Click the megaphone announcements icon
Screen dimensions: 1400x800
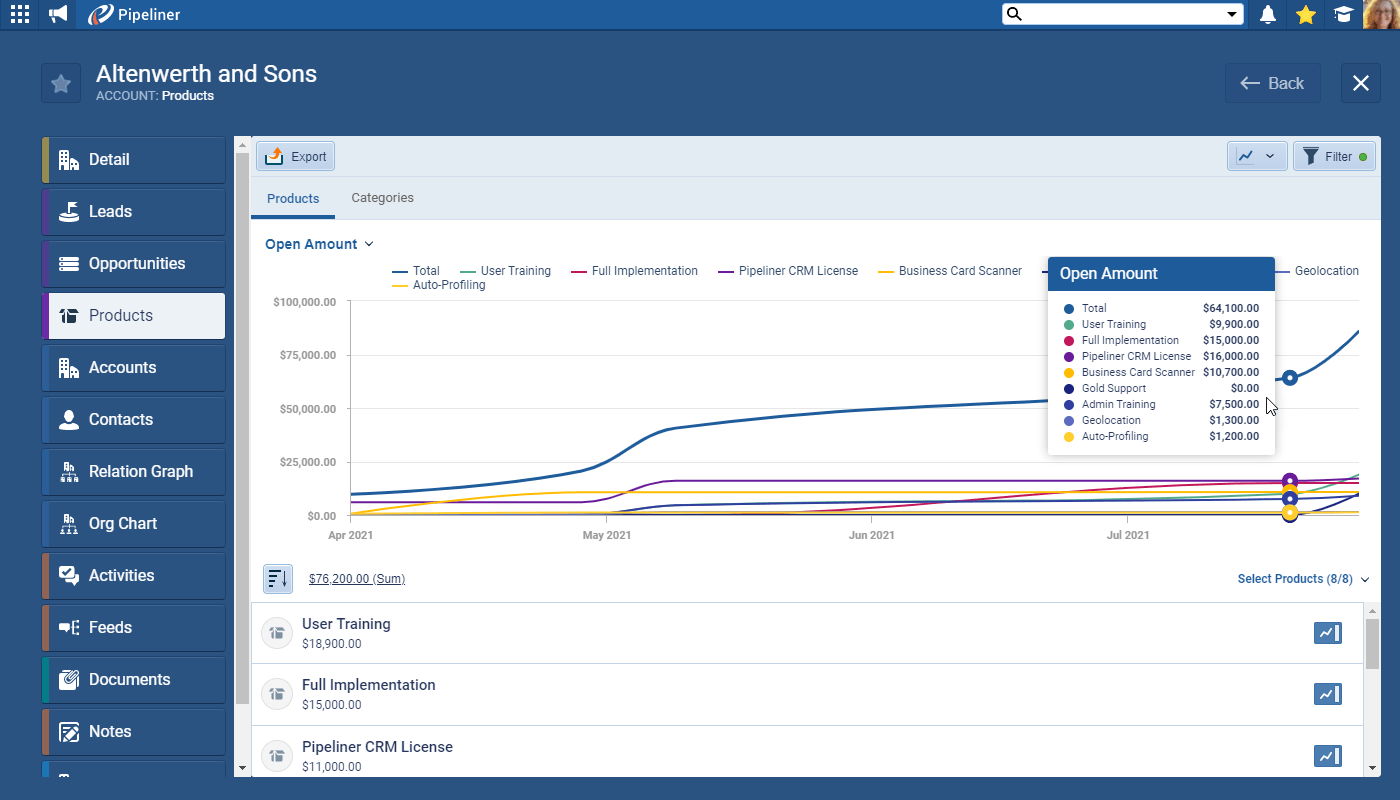click(58, 14)
